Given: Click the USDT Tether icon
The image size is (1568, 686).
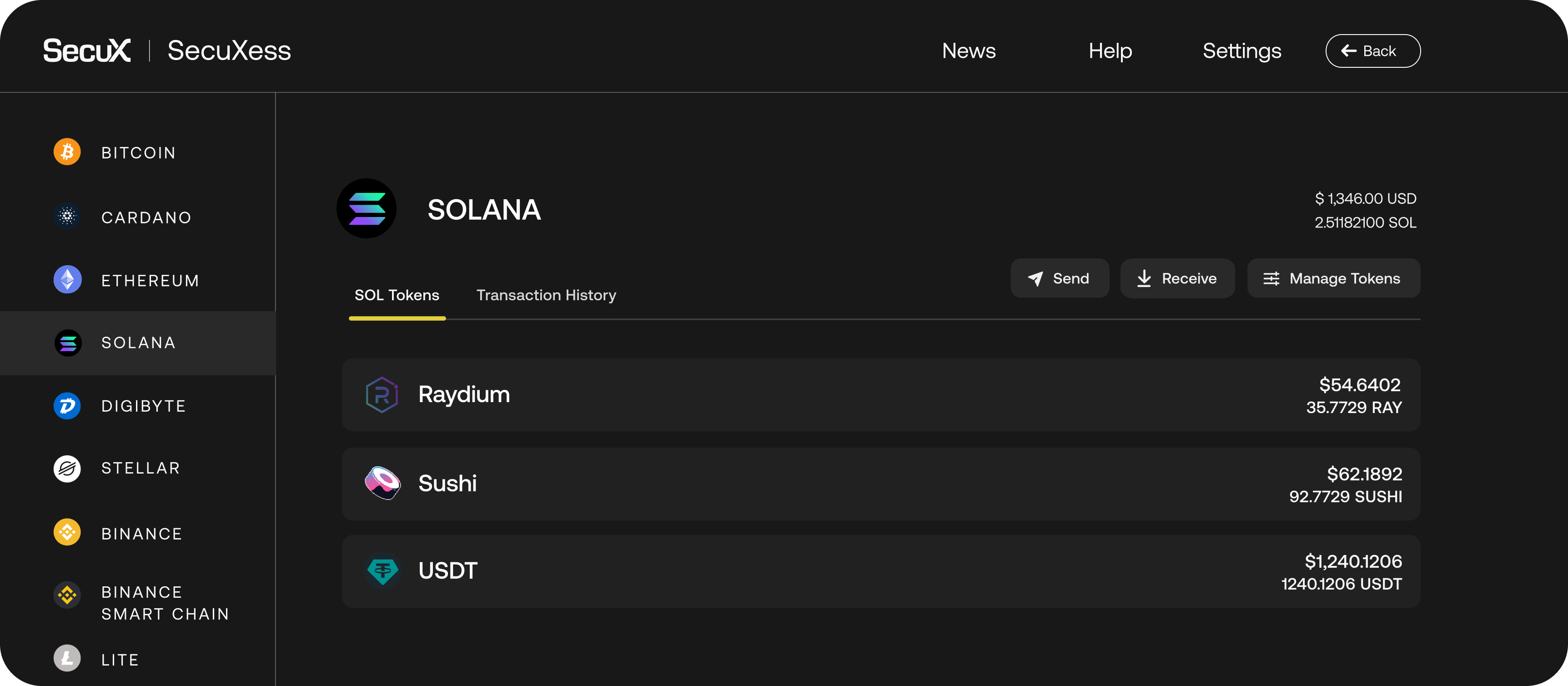Looking at the screenshot, I should point(382,570).
